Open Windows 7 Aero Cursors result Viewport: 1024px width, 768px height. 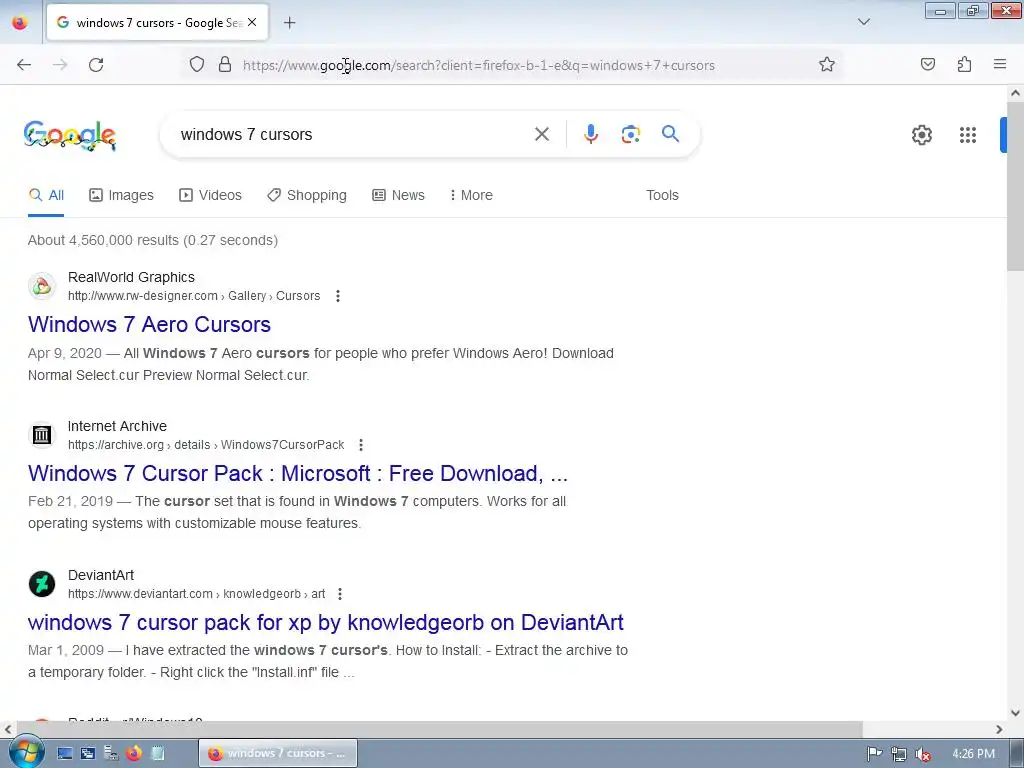point(149,325)
